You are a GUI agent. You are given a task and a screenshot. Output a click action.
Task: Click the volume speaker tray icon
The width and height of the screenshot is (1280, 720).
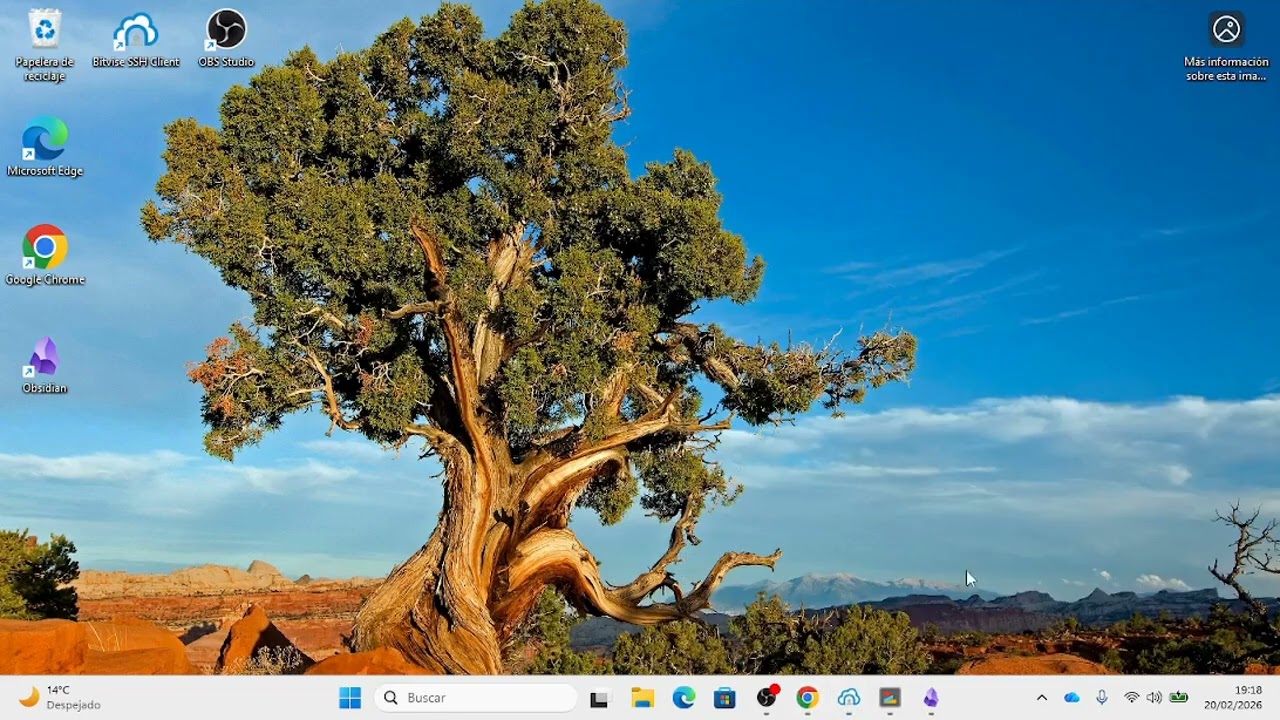(1155, 698)
